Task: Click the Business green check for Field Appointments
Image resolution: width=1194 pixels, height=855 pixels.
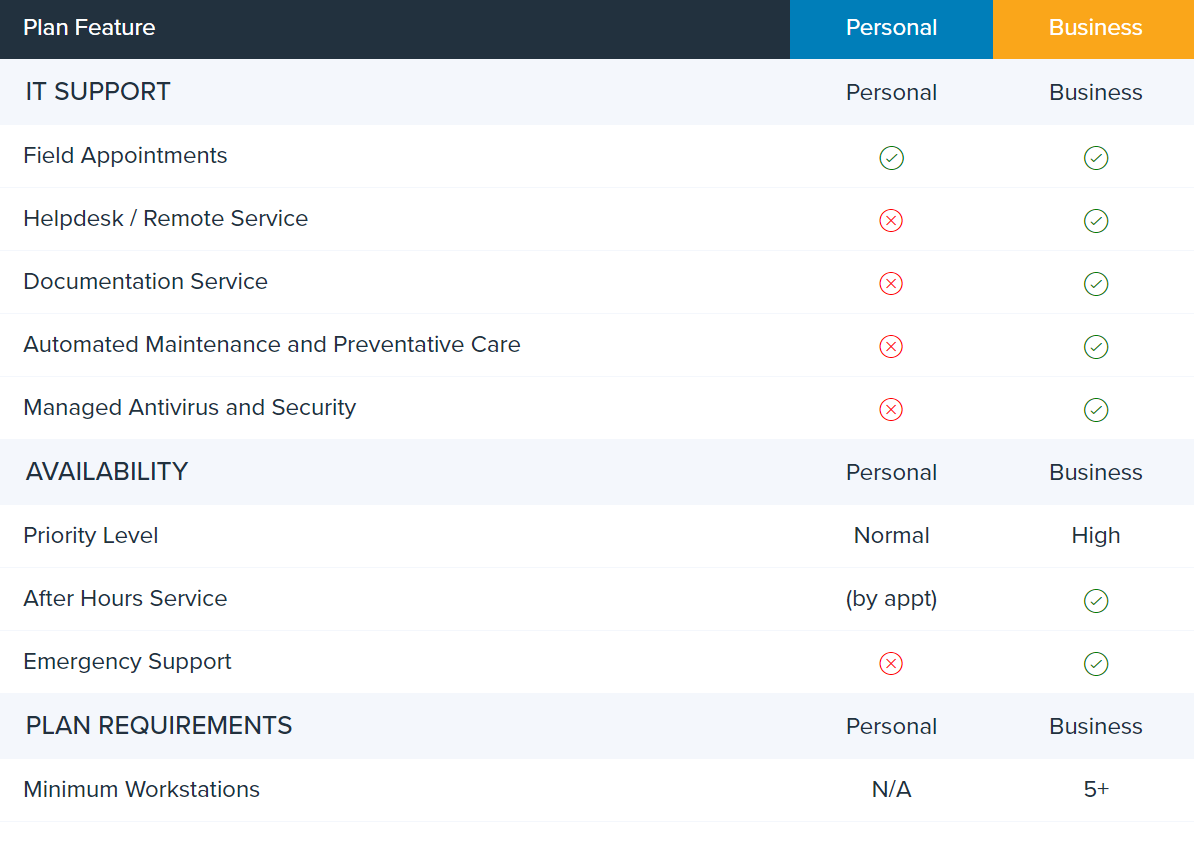Action: click(x=1096, y=158)
